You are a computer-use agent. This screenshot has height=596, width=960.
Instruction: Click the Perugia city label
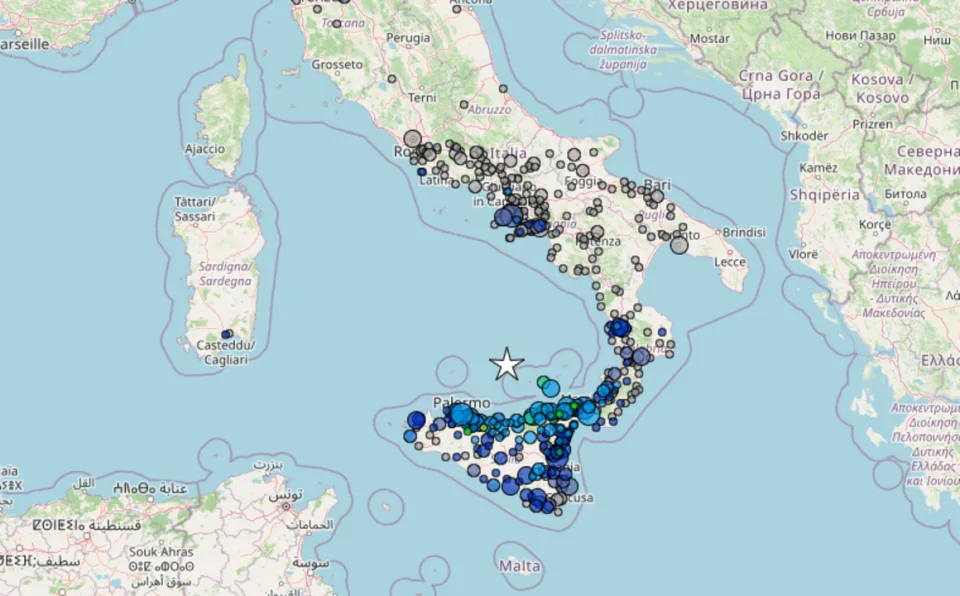(408, 38)
